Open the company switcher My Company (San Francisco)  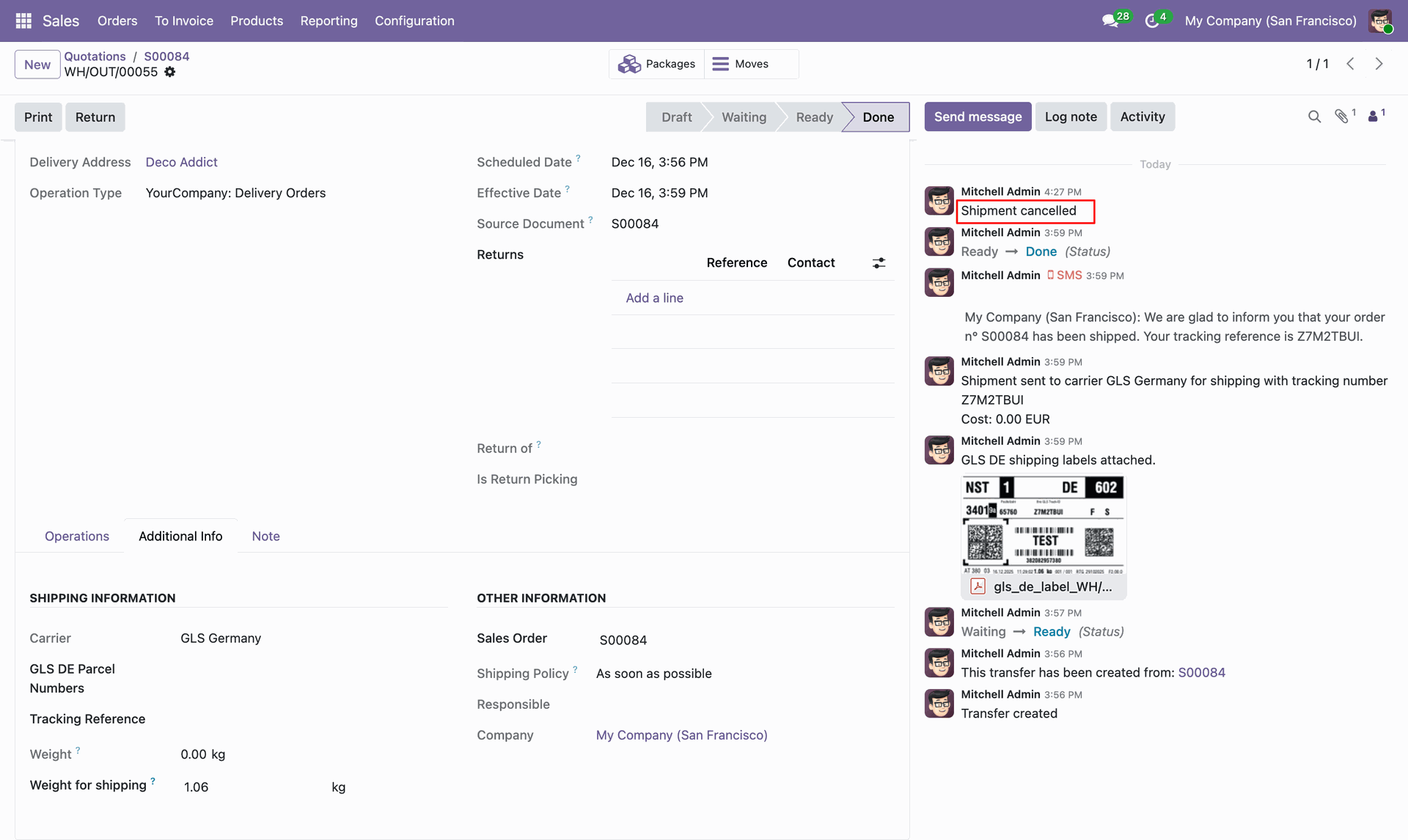tap(1270, 21)
